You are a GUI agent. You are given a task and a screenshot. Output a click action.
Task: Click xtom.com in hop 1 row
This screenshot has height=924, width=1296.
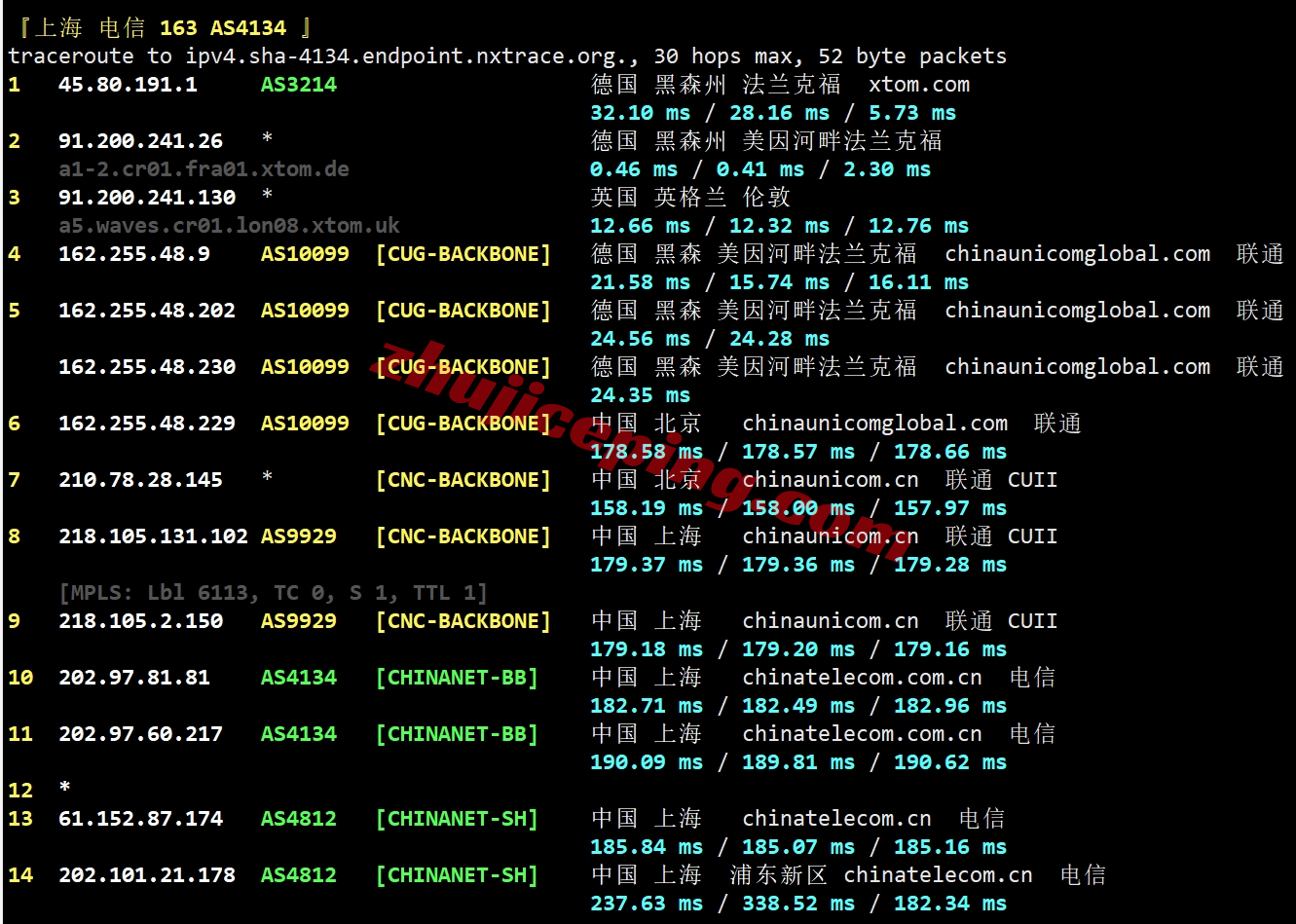[x=919, y=85]
